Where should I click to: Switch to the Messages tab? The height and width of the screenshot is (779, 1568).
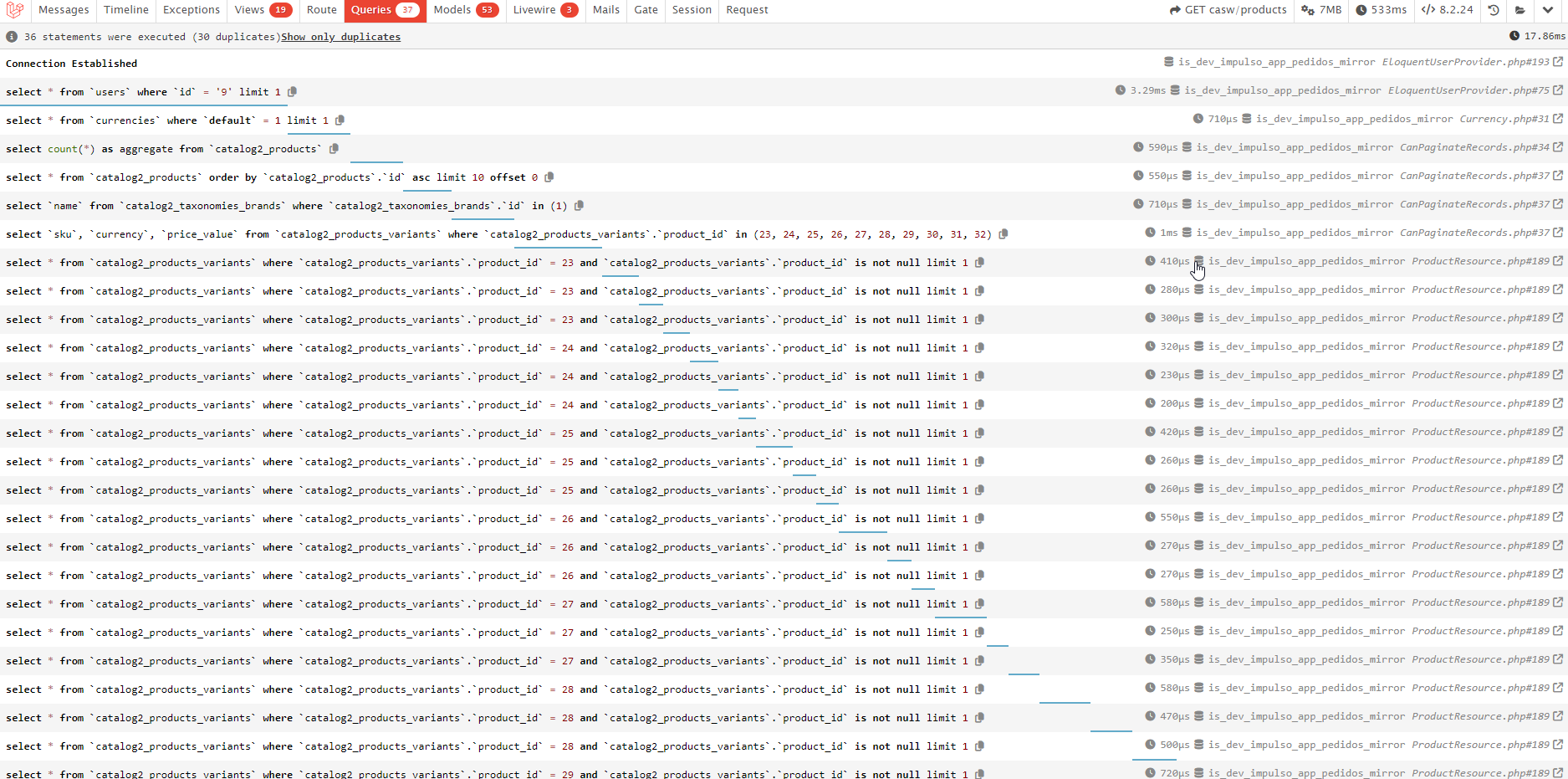click(64, 10)
